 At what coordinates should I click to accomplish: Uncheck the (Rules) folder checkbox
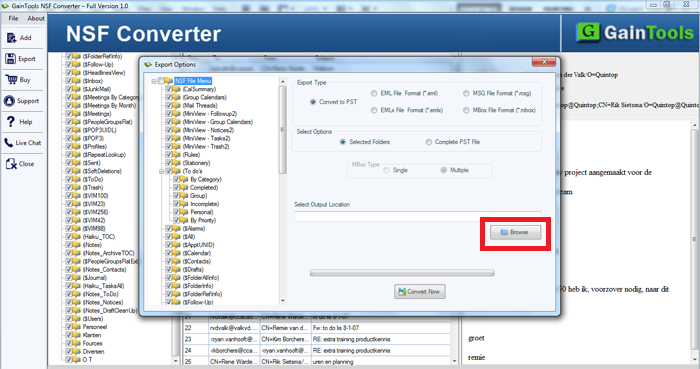[169, 155]
